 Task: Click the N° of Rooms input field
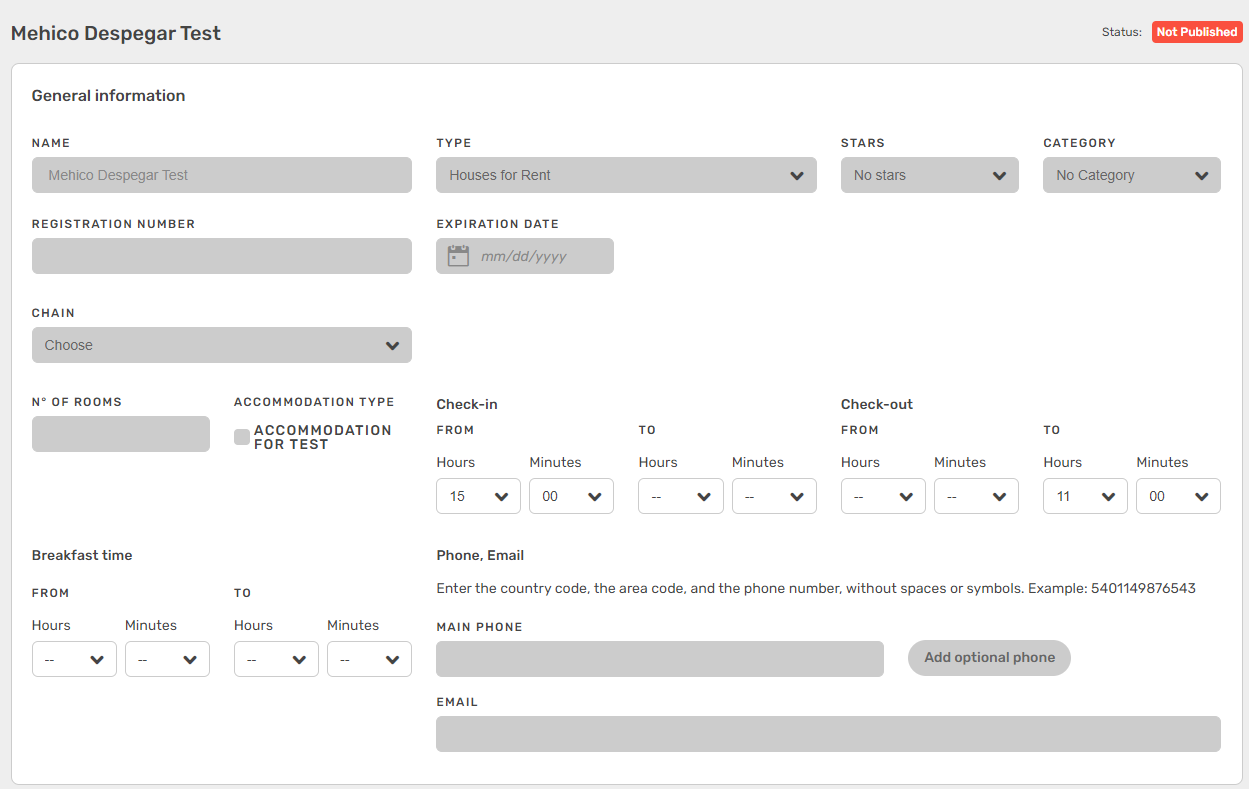[x=120, y=434]
